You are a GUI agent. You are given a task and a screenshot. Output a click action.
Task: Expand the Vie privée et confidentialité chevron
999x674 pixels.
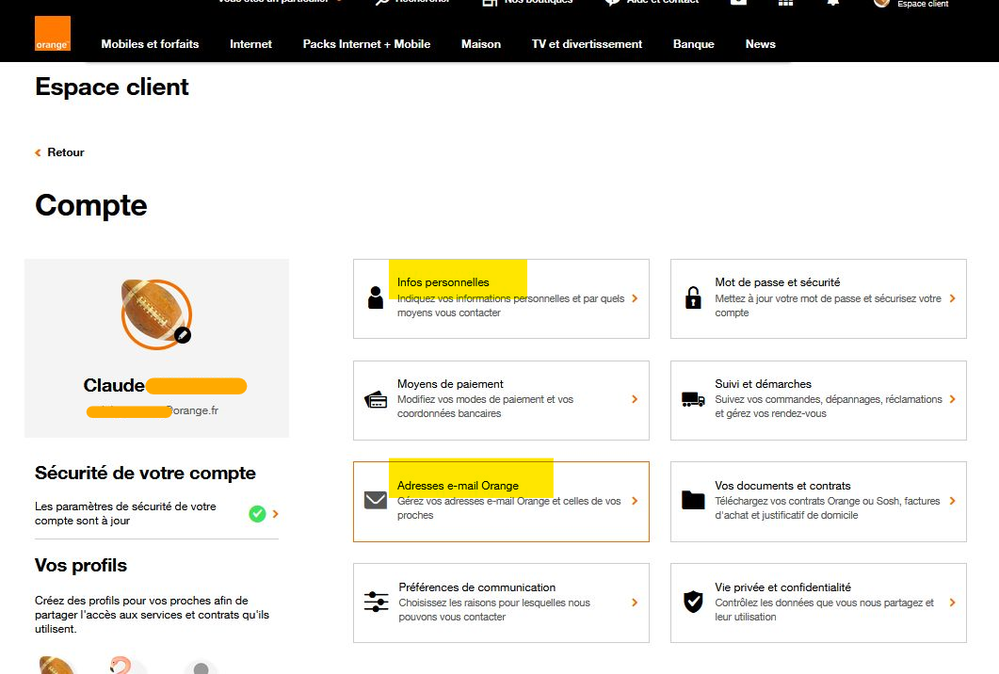tap(952, 602)
